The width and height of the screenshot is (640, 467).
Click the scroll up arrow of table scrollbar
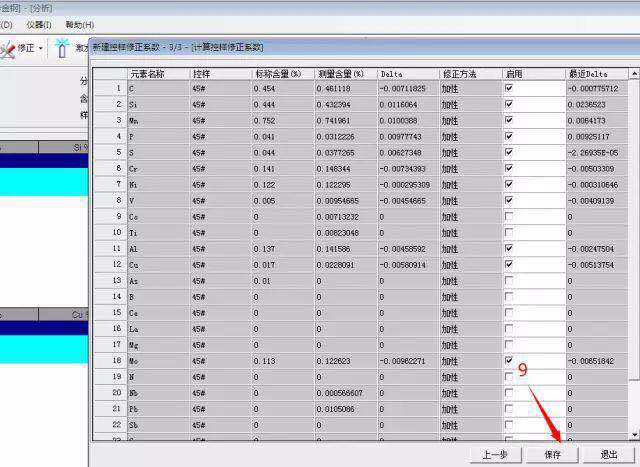click(633, 74)
